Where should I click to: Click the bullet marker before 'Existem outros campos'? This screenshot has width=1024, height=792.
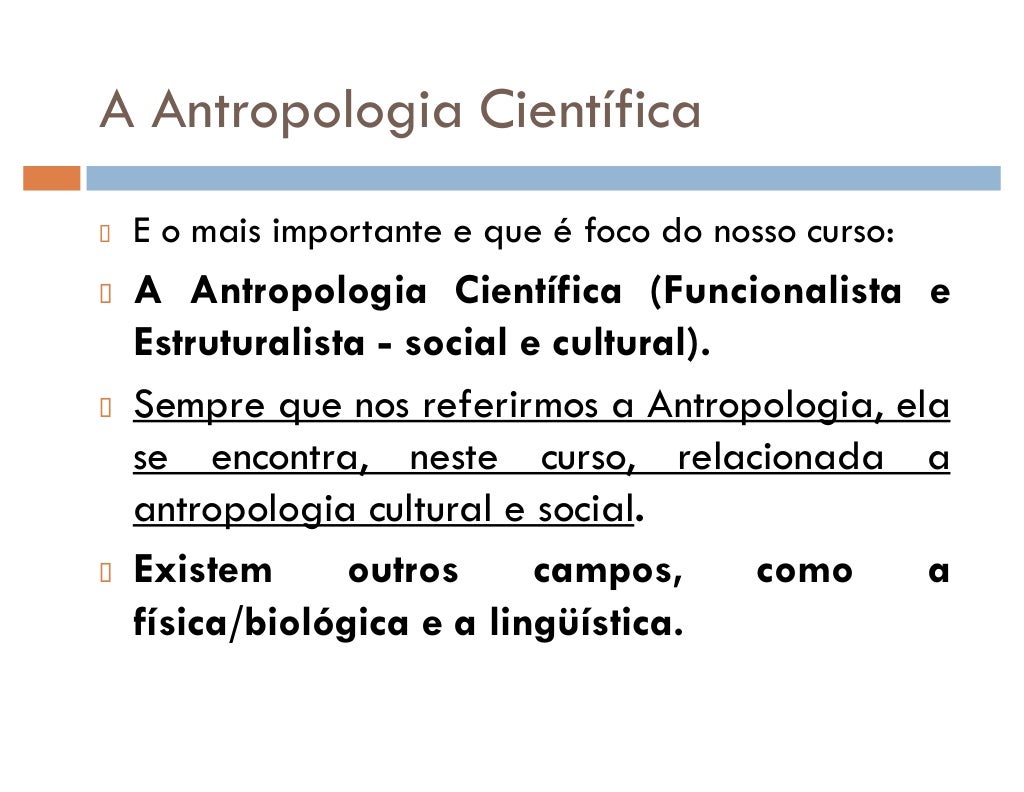(105, 573)
